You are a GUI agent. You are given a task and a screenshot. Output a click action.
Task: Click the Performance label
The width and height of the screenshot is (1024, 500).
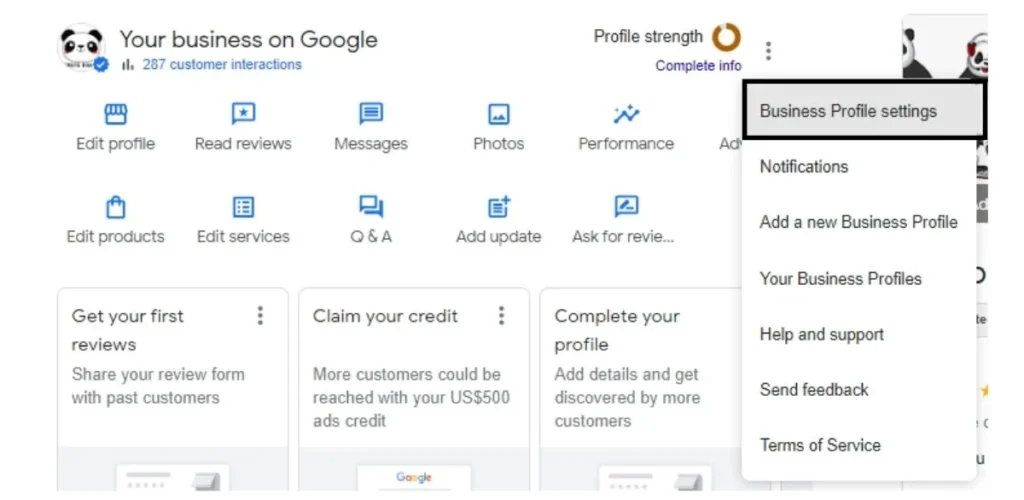pyautogui.click(x=626, y=144)
